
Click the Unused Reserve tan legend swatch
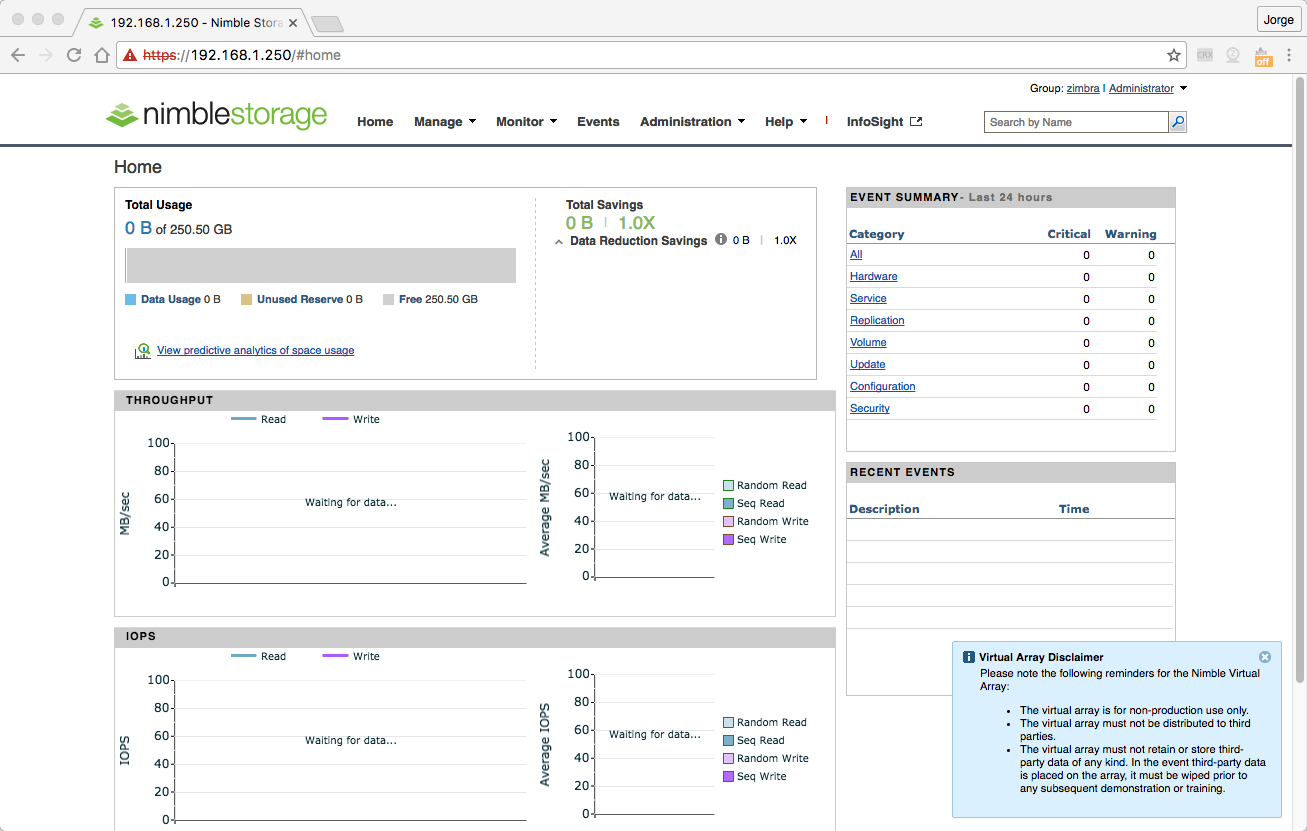246,299
